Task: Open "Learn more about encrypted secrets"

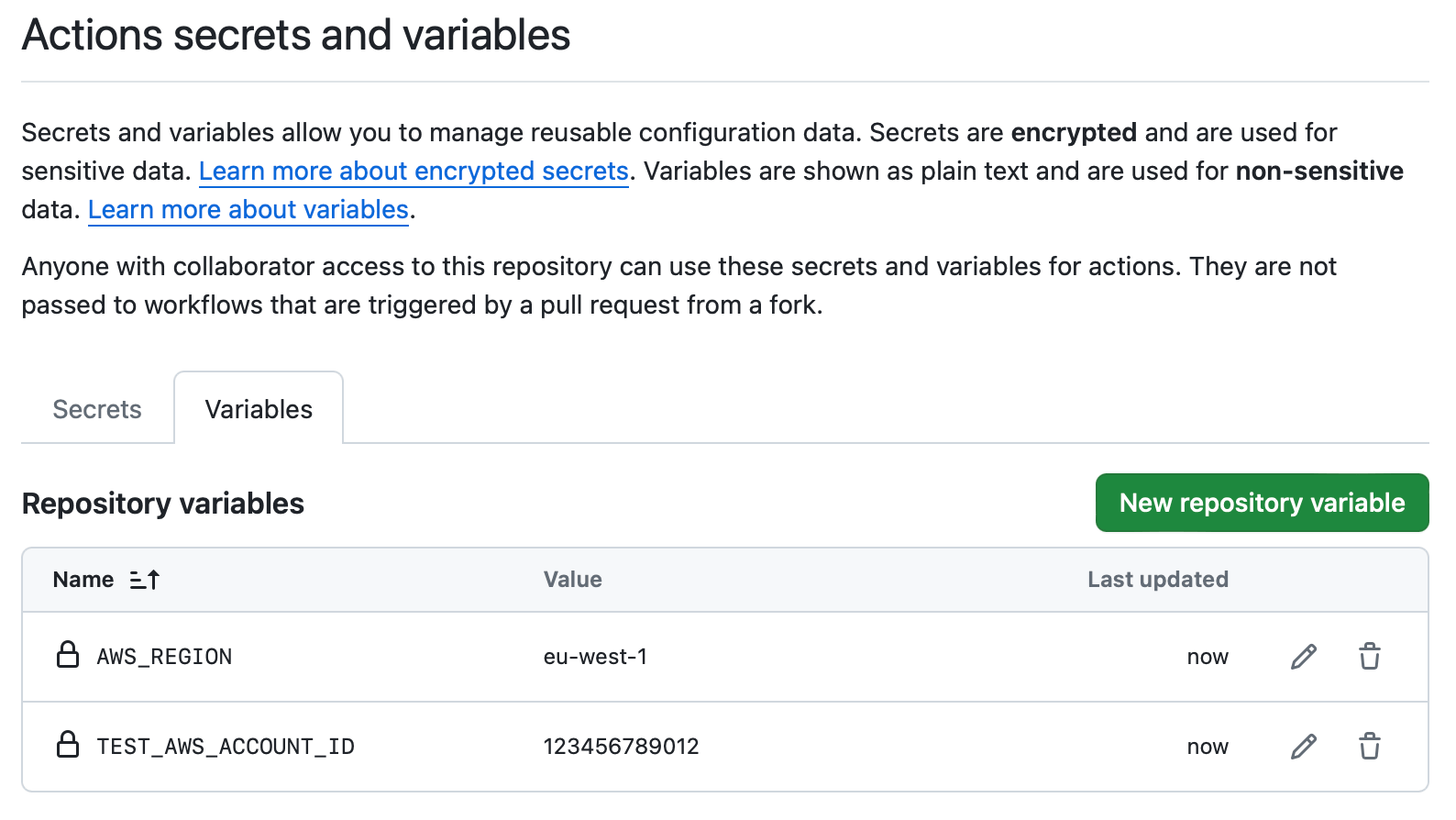Action: pos(414,171)
